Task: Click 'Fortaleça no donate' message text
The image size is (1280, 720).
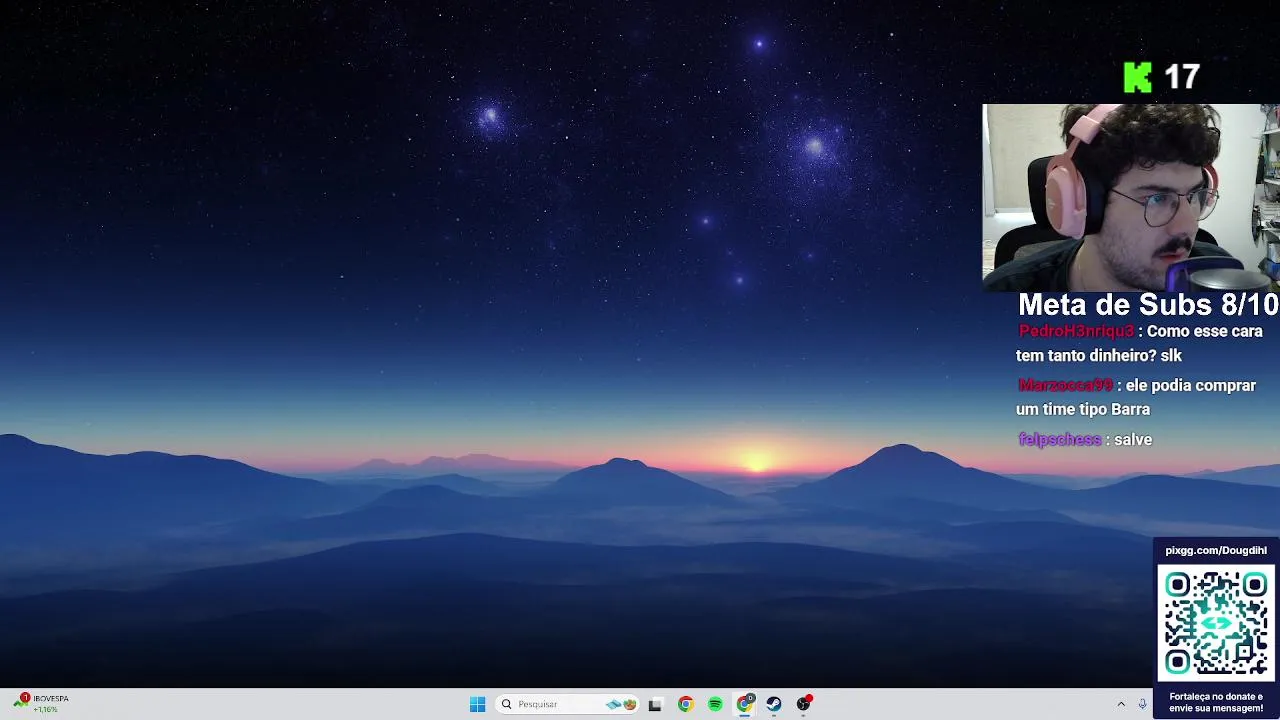Action: pos(1216,702)
